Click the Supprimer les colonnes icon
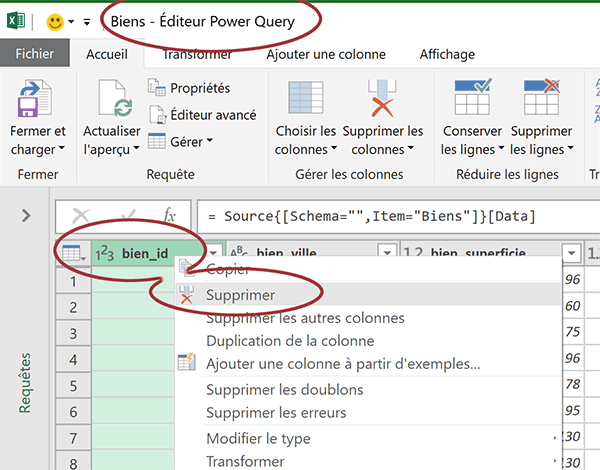Viewport: 600px width, 470px height. [x=382, y=98]
